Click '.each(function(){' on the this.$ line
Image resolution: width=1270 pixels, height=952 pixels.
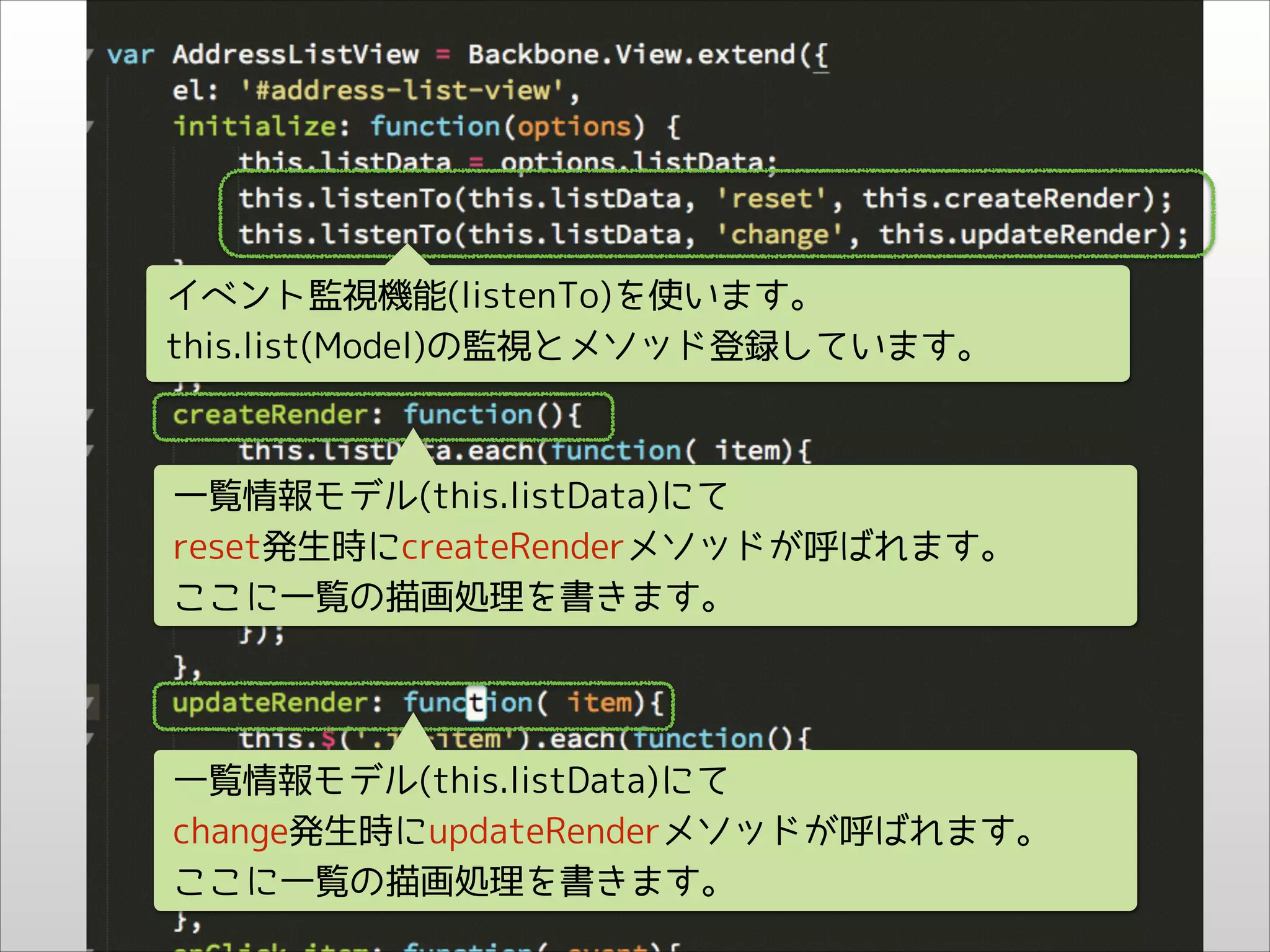(x=673, y=739)
